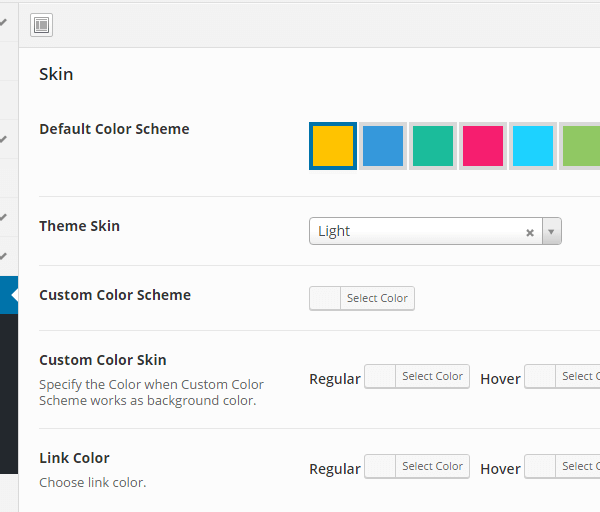Screen dimensions: 600x512
Task: Click the layout panel icon above Skin
Action: 41,25
